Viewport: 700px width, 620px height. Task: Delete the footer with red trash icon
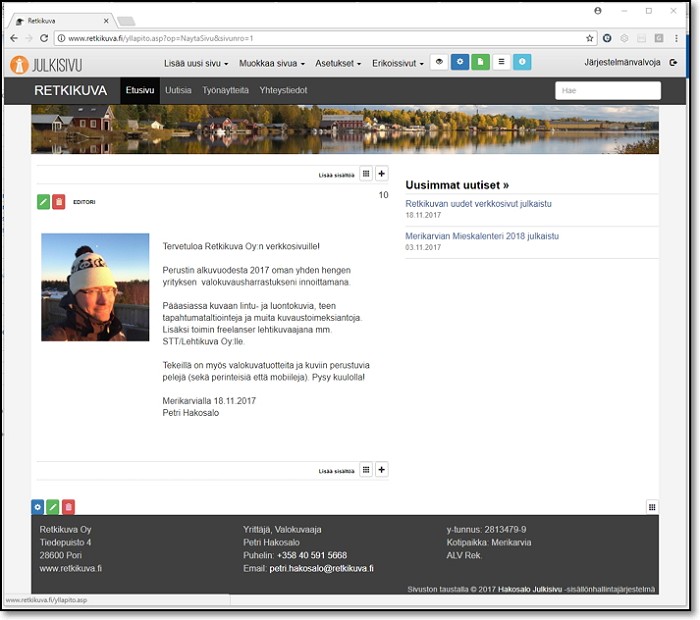tap(68, 507)
